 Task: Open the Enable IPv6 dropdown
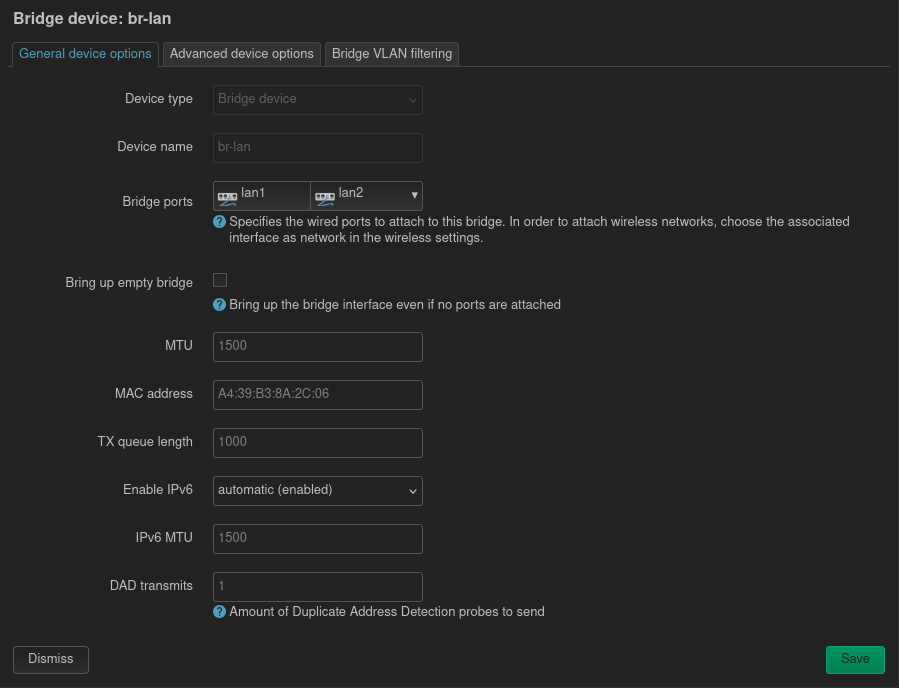click(318, 491)
